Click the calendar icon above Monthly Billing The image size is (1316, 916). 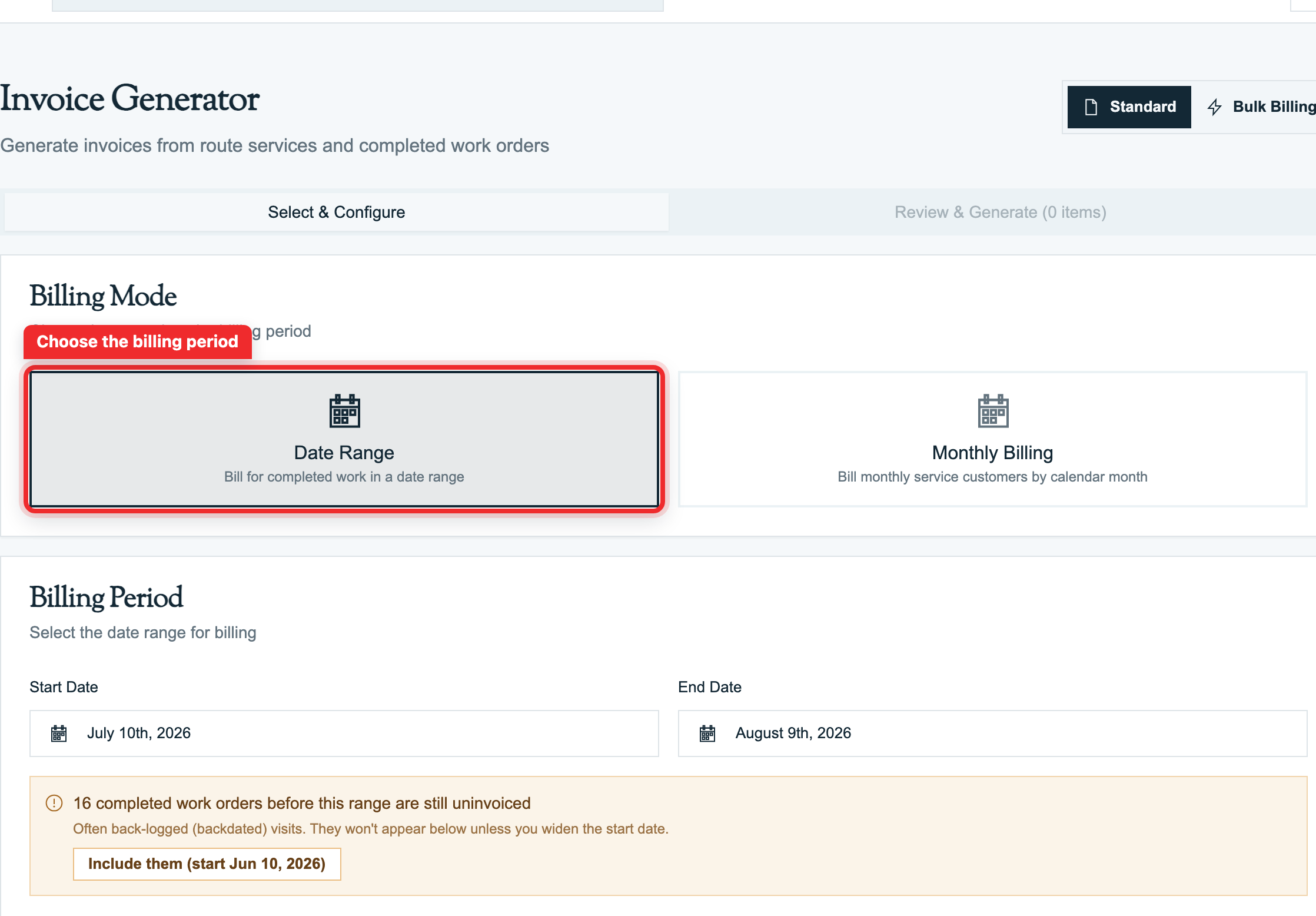click(x=993, y=411)
